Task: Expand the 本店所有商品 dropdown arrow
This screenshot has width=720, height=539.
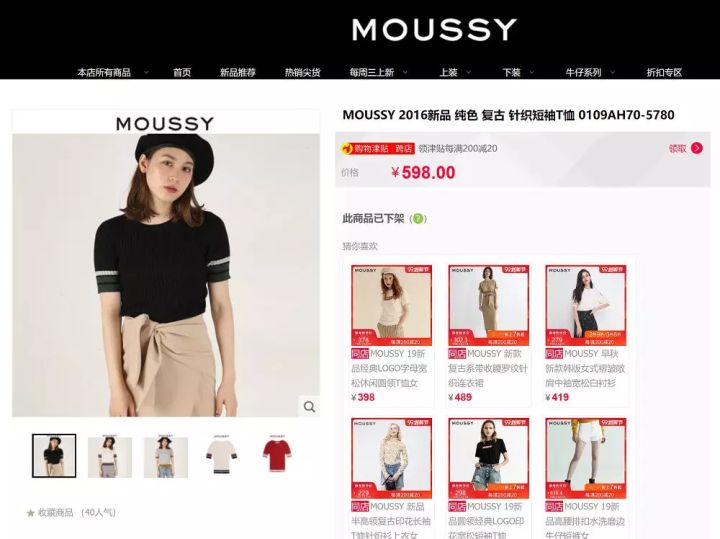Action: click(146, 72)
